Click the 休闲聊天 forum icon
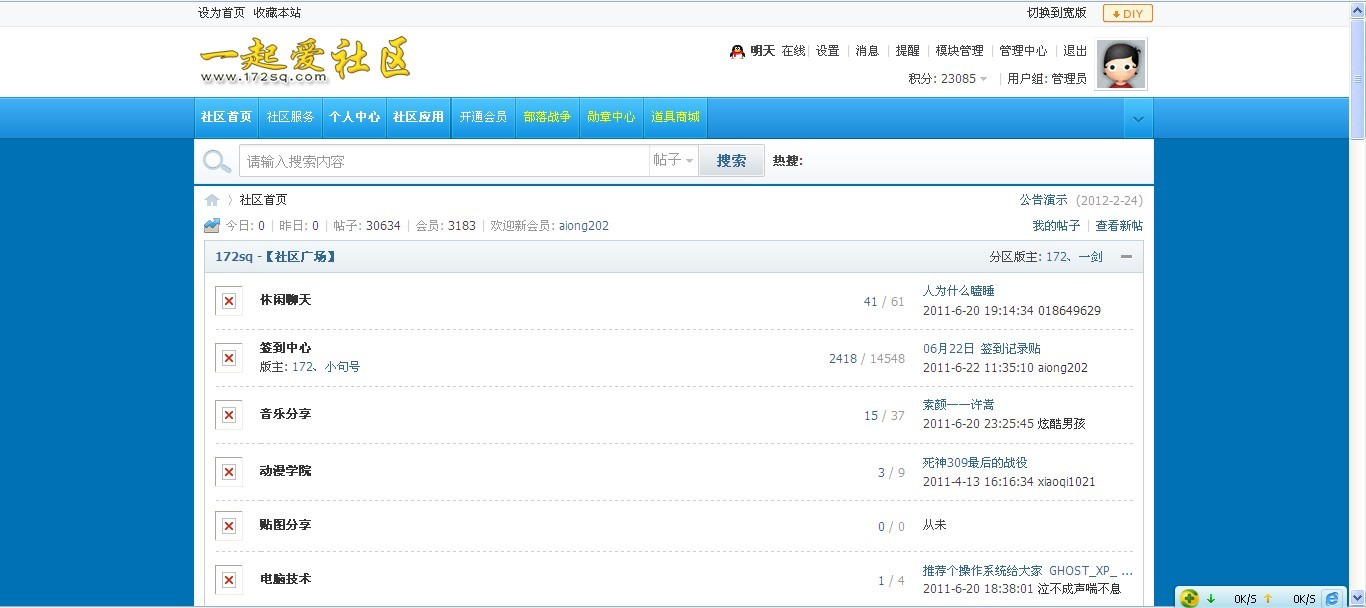The width and height of the screenshot is (1366, 608). (x=229, y=301)
